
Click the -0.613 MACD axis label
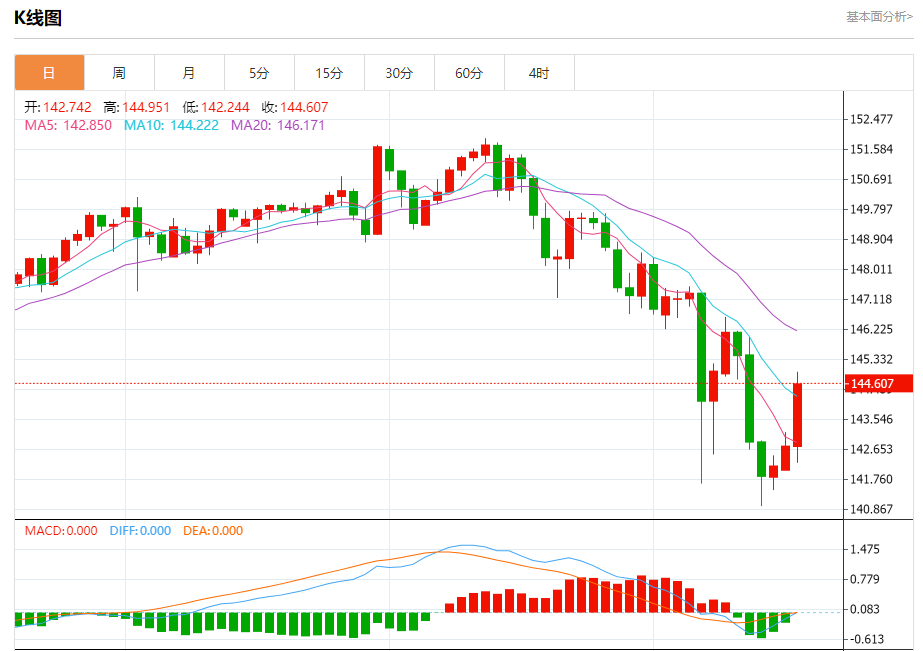866,639
